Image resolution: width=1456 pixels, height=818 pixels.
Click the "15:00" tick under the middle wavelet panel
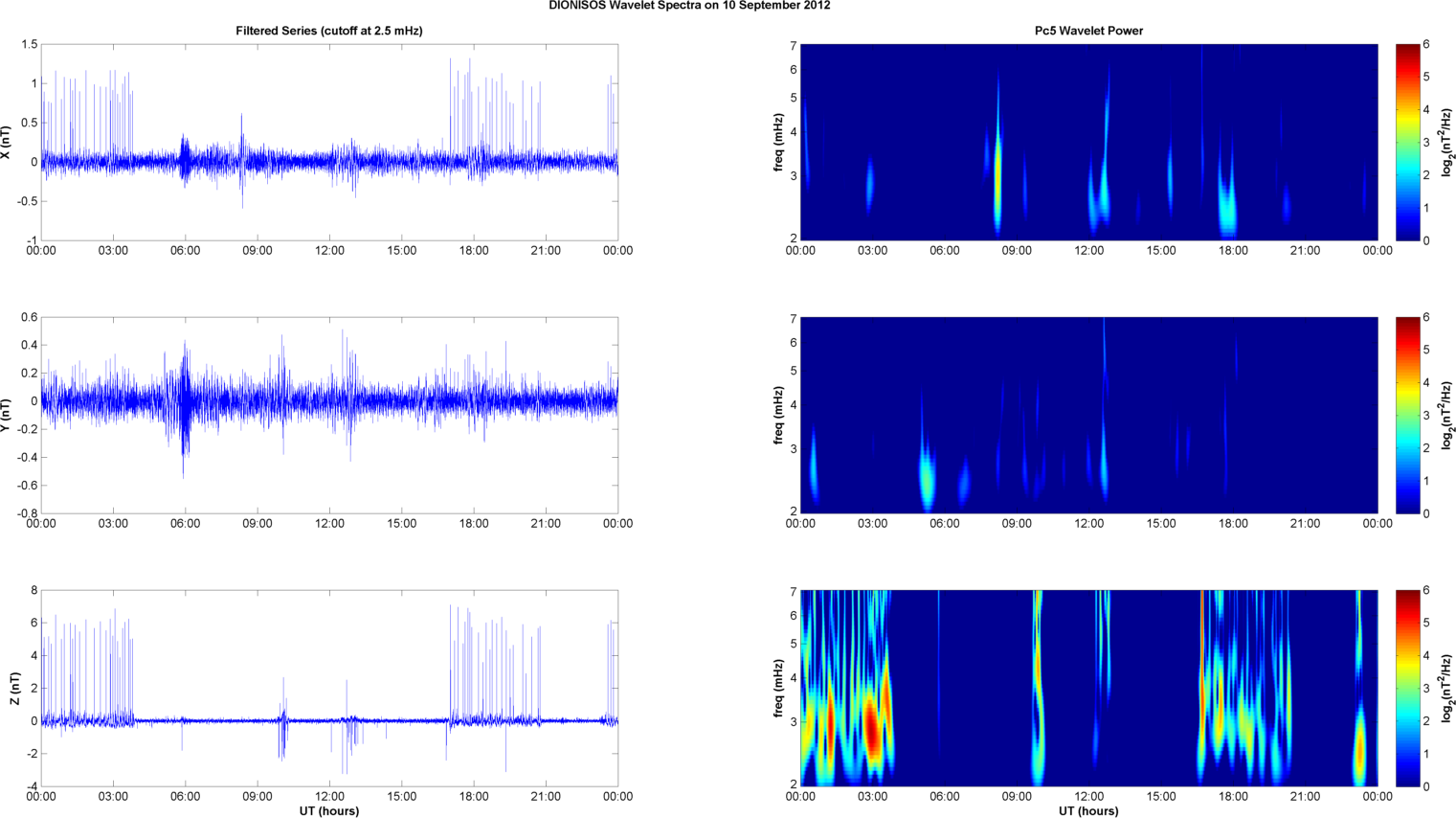[x=1161, y=524]
